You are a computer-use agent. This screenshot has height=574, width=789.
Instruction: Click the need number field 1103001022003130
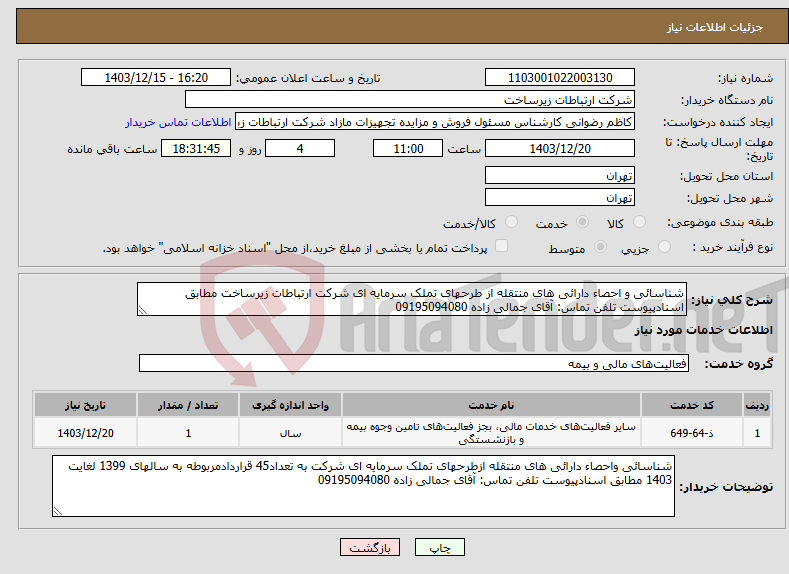pos(560,77)
